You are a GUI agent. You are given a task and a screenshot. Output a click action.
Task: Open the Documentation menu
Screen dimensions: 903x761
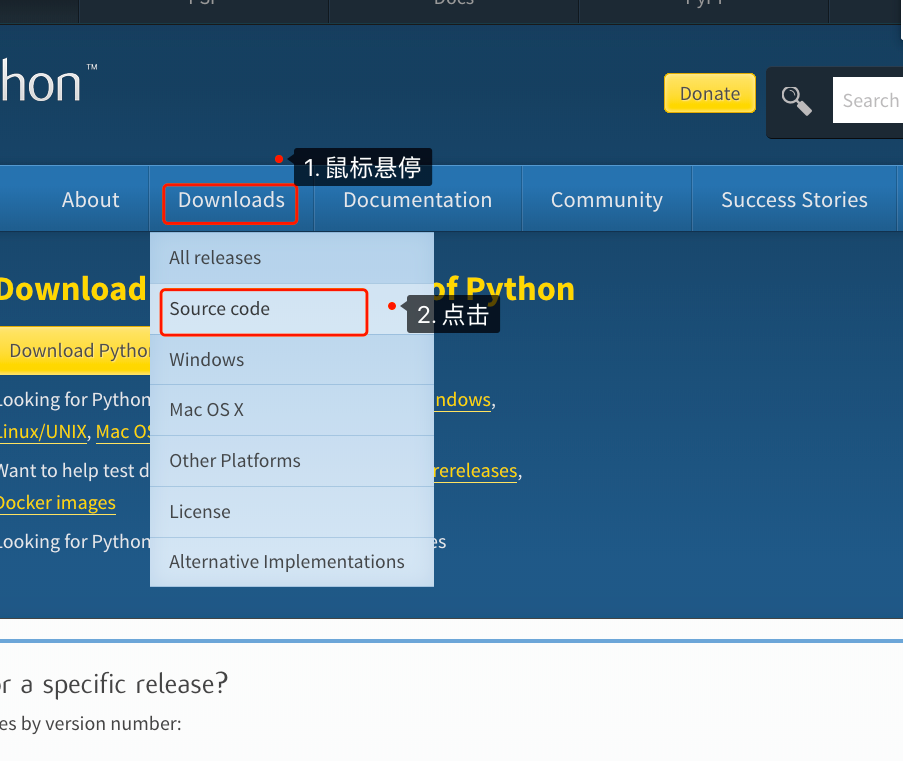[x=417, y=200]
